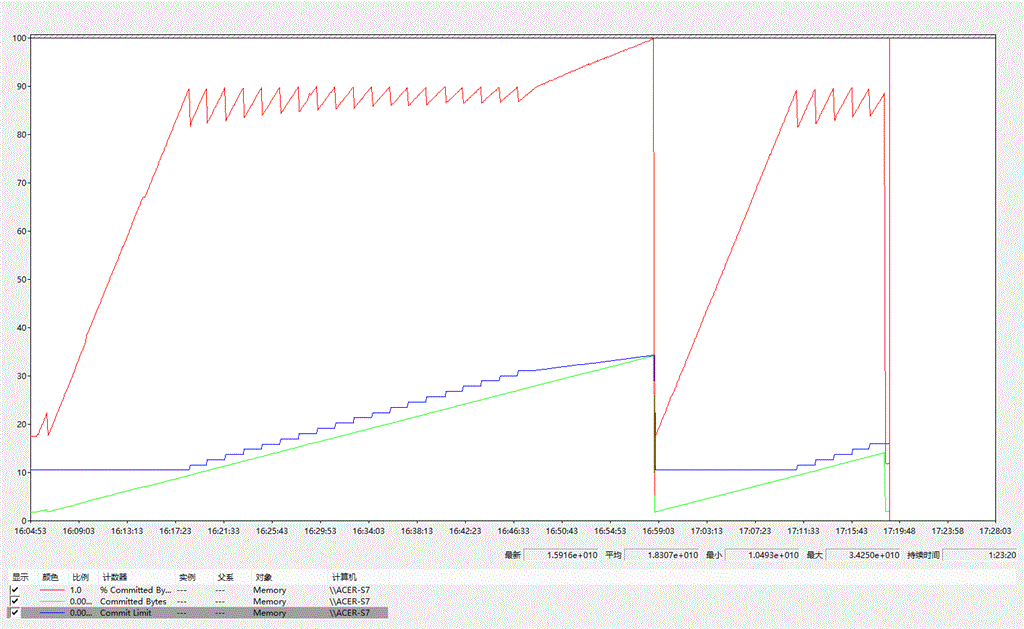Viewport: 1024px width, 629px height.
Task: Click the 16:59:03 time axis label
Action: [658, 531]
